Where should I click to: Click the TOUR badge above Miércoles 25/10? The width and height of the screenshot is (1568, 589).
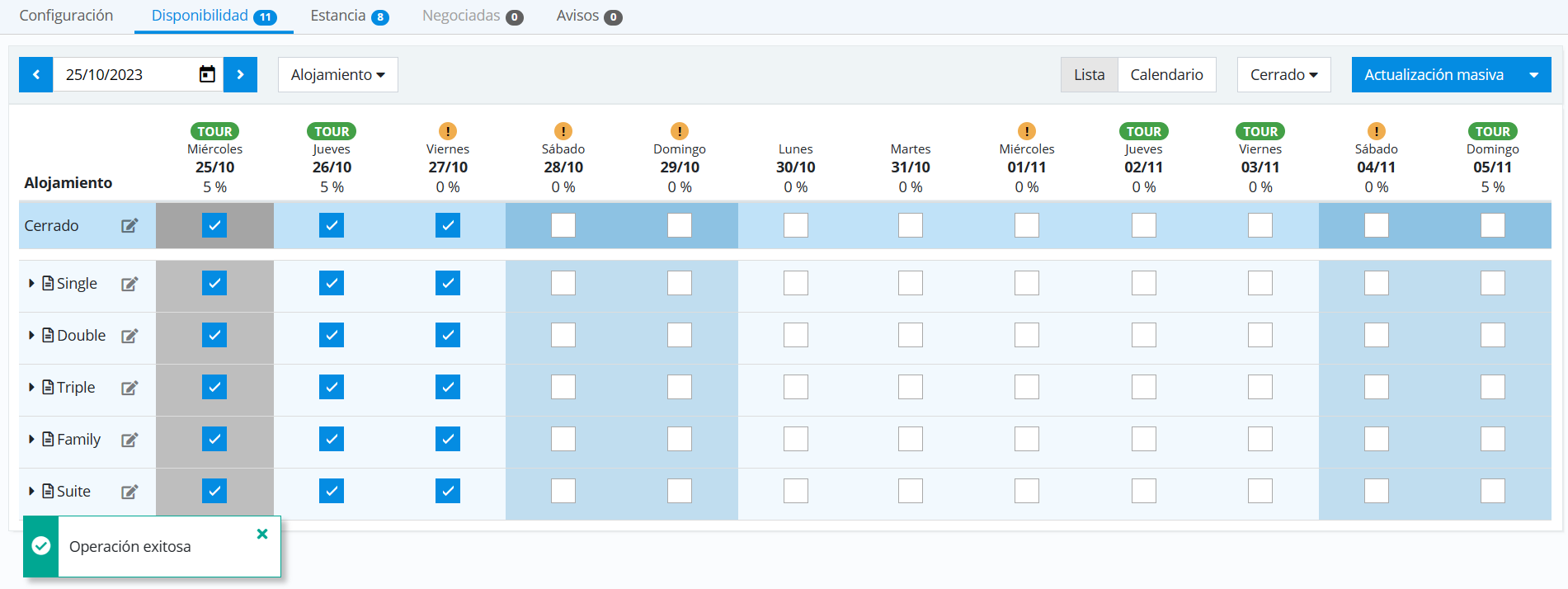(214, 131)
